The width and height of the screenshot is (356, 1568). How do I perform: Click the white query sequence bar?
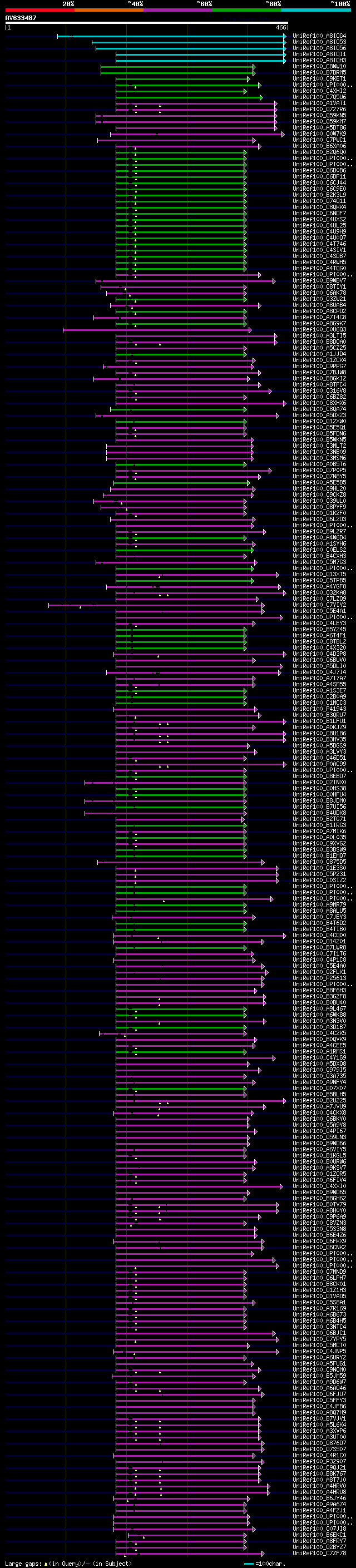[x=147, y=22]
